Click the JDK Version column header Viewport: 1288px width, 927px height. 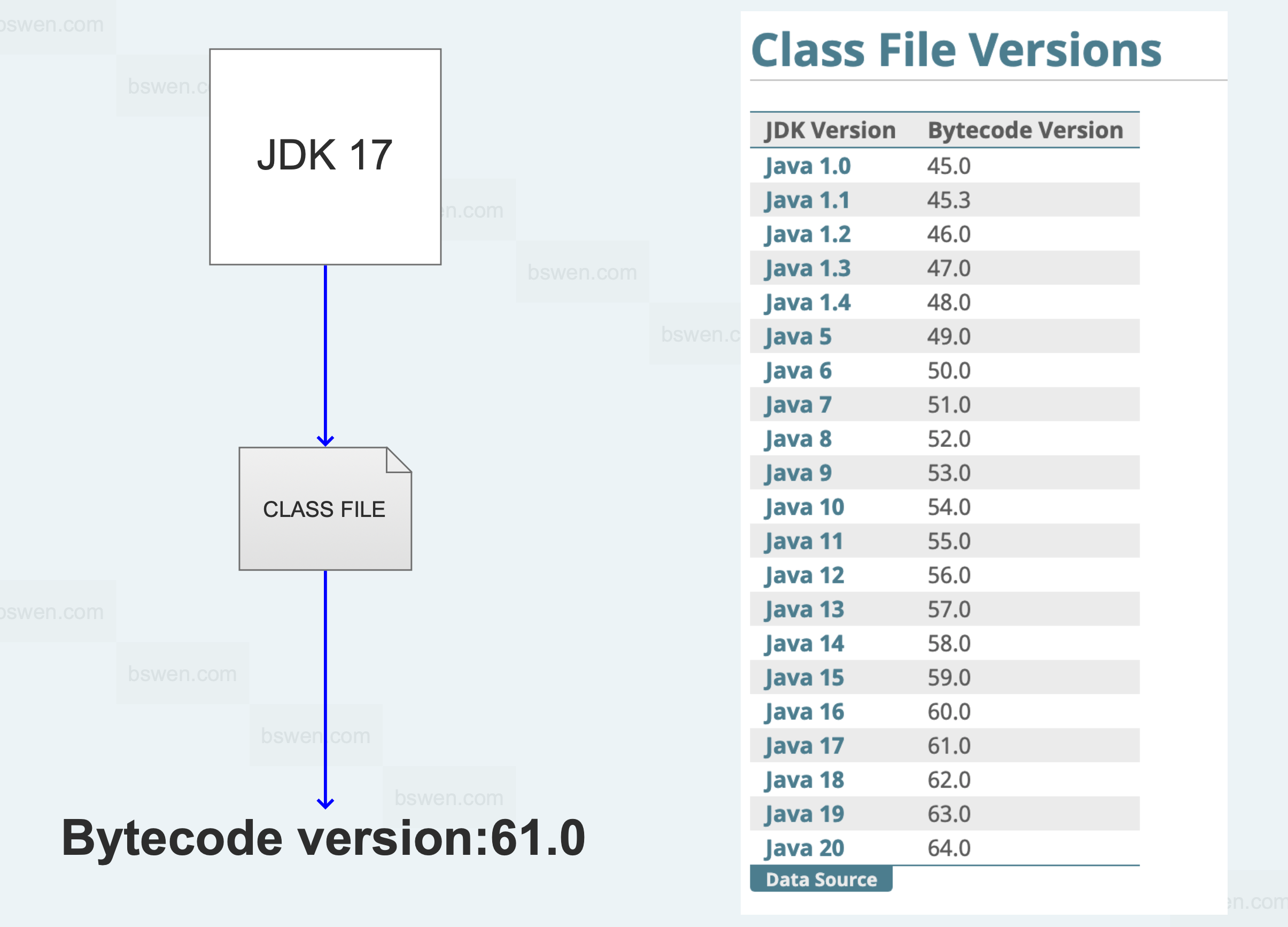click(829, 130)
